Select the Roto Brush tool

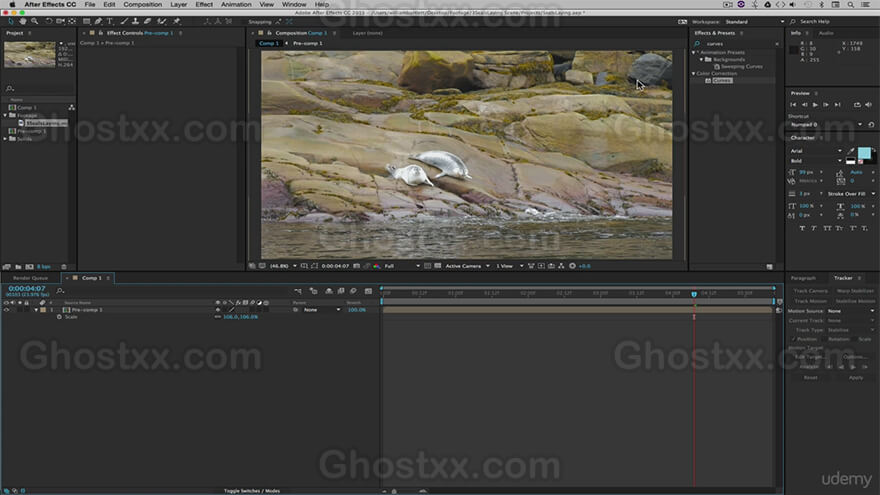click(162, 21)
